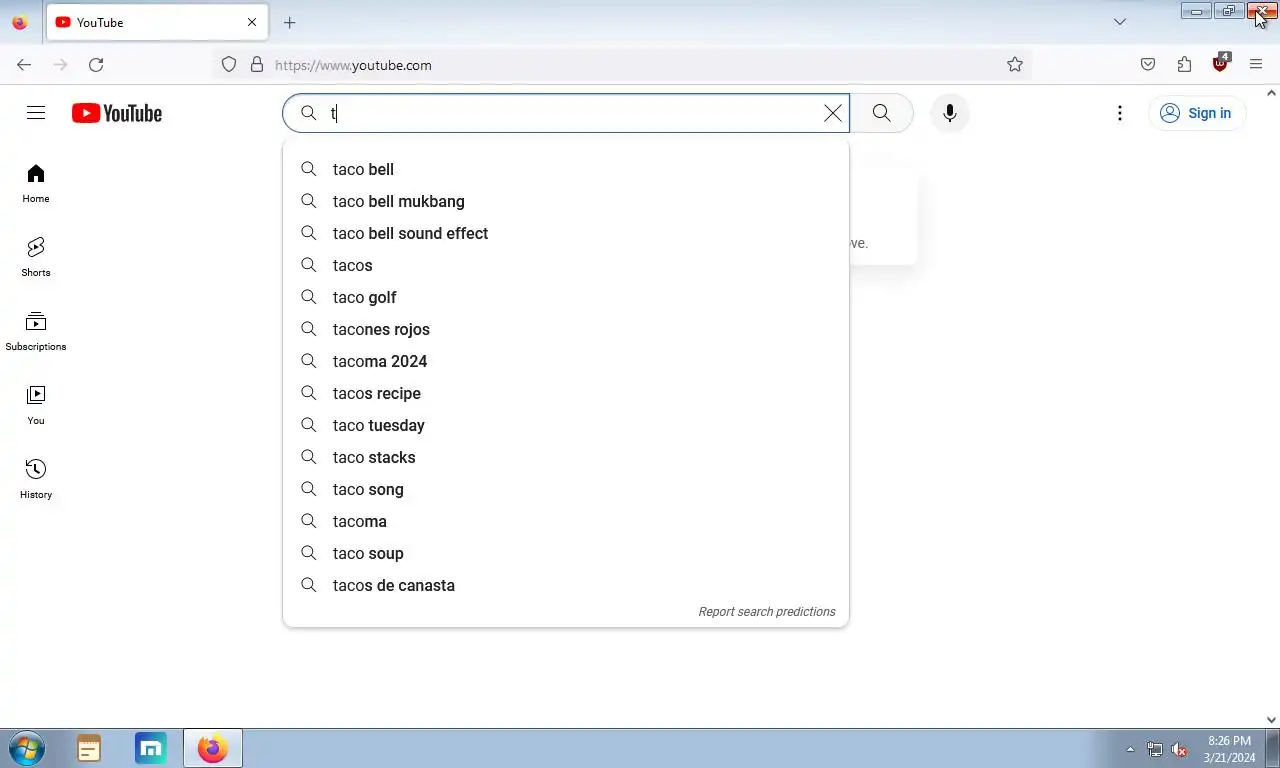This screenshot has width=1280, height=768.
Task: Select suggestion 'tacos'
Action: pyautogui.click(x=566, y=266)
